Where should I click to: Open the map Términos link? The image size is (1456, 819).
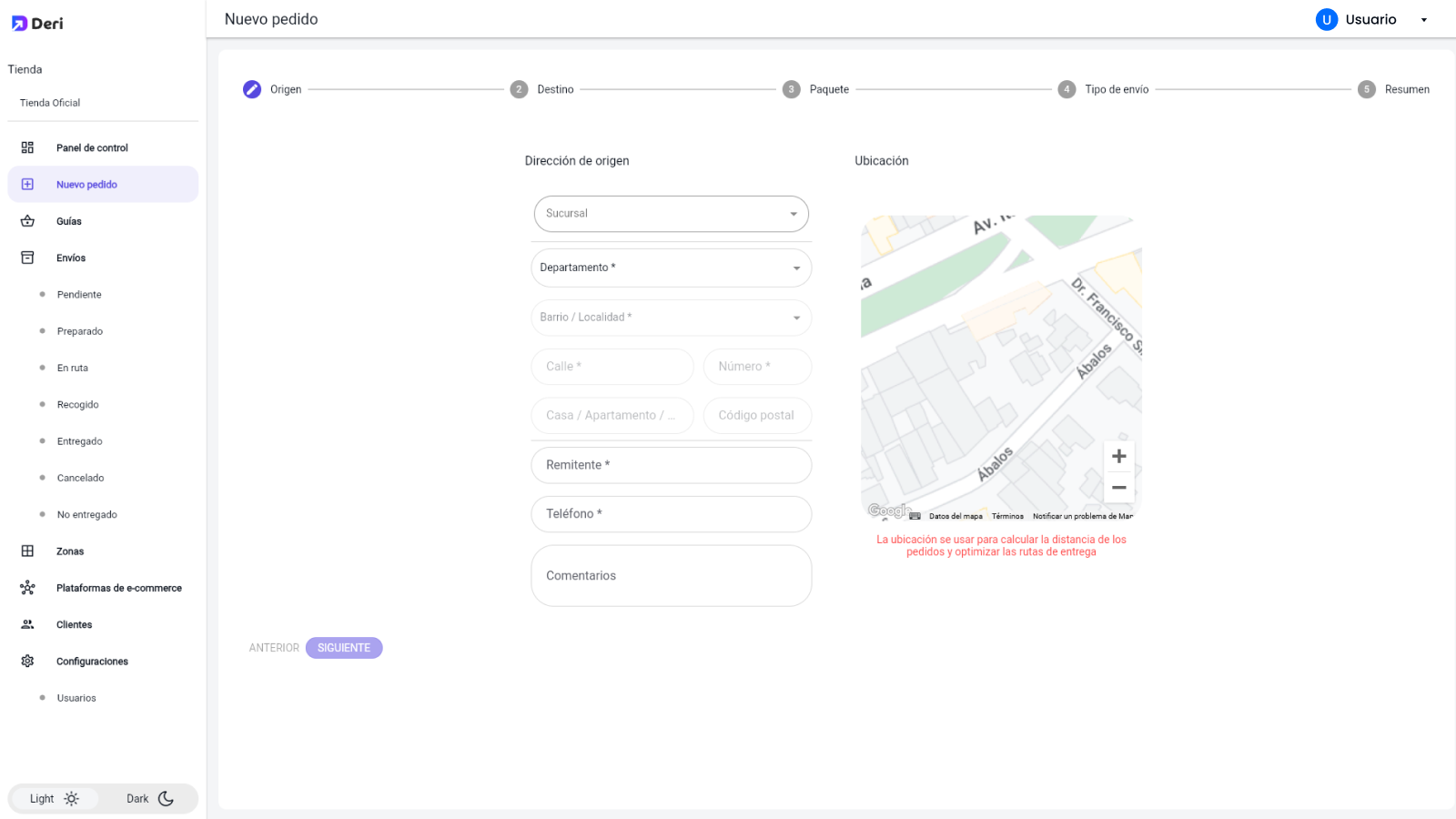(1007, 516)
